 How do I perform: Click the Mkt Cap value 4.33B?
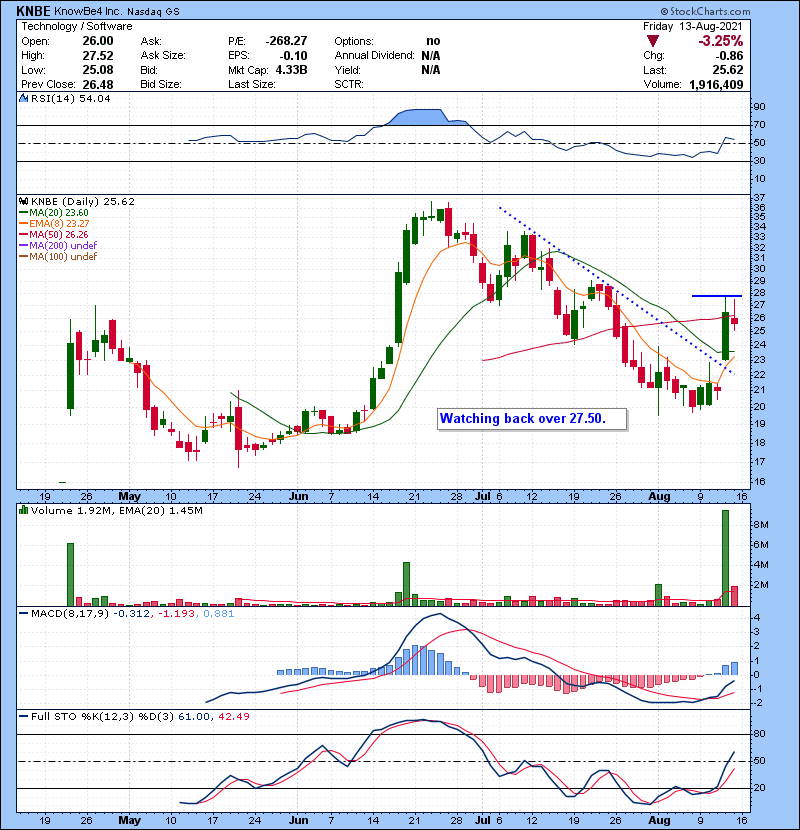[291, 70]
